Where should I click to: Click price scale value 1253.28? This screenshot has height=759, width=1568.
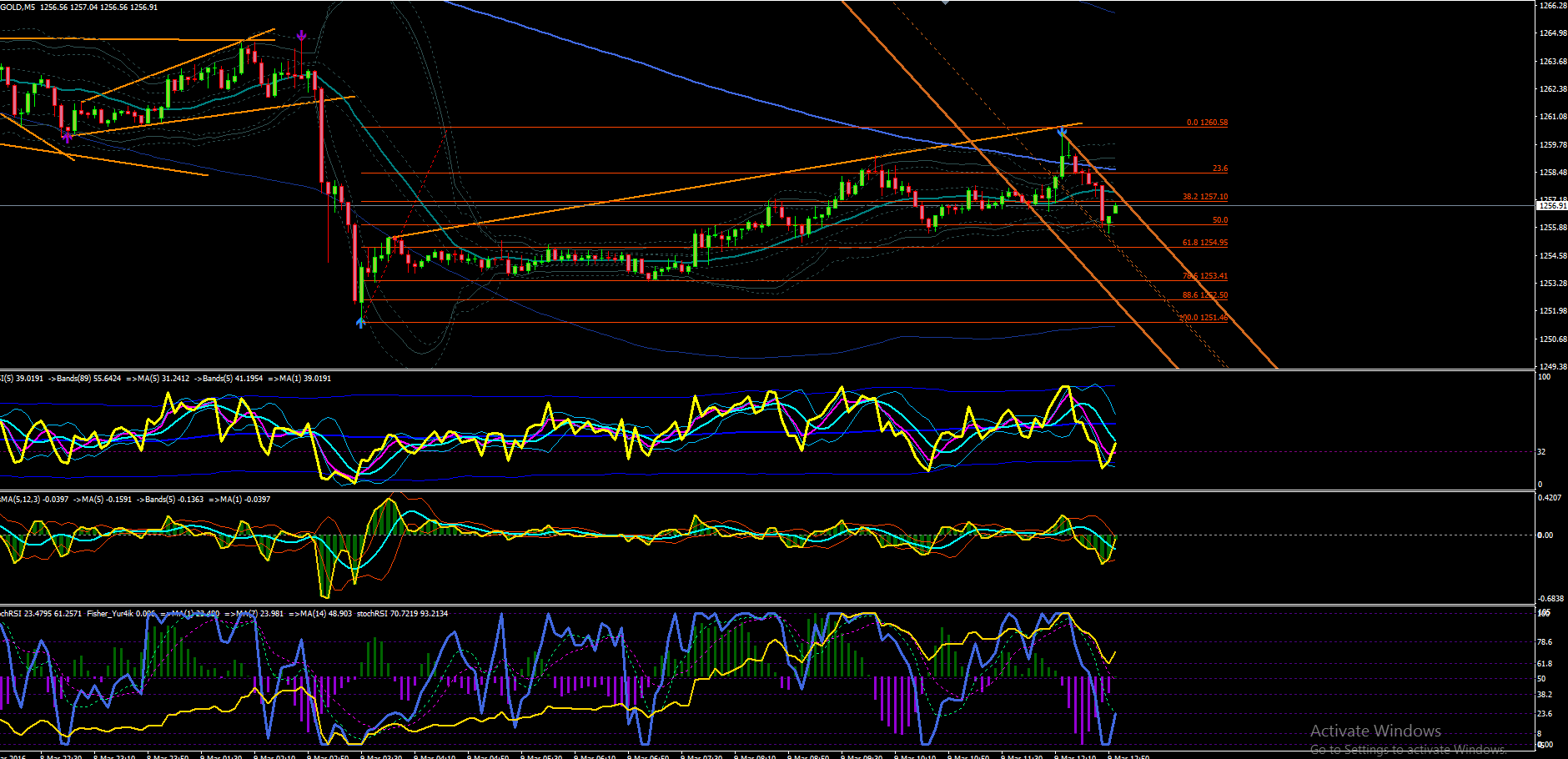point(1553,284)
